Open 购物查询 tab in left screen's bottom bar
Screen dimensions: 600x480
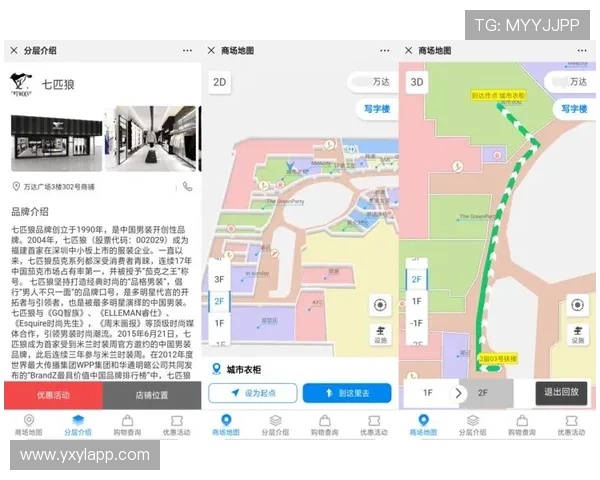pos(127,425)
